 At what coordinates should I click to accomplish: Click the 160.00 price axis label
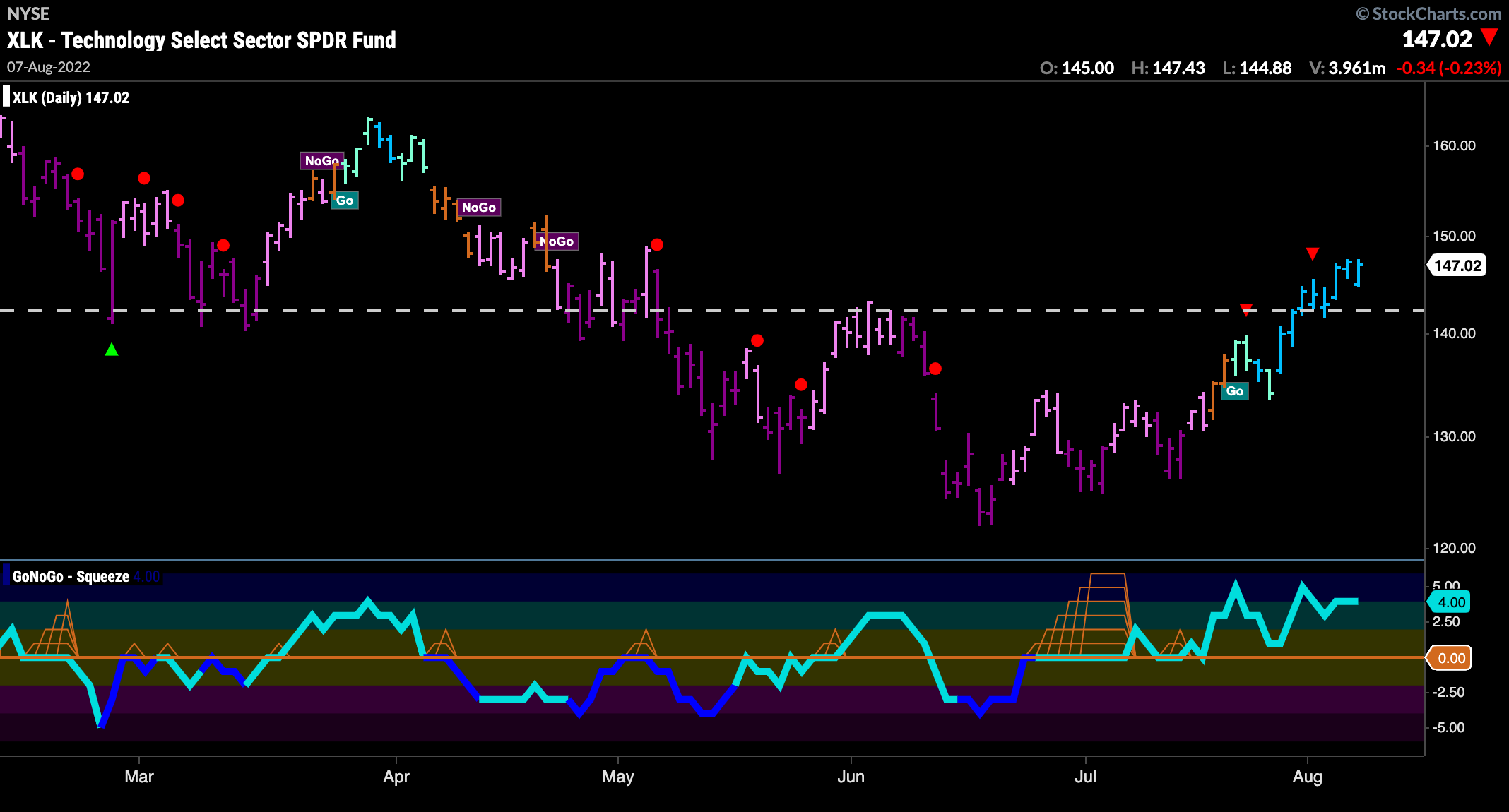pos(1454,145)
